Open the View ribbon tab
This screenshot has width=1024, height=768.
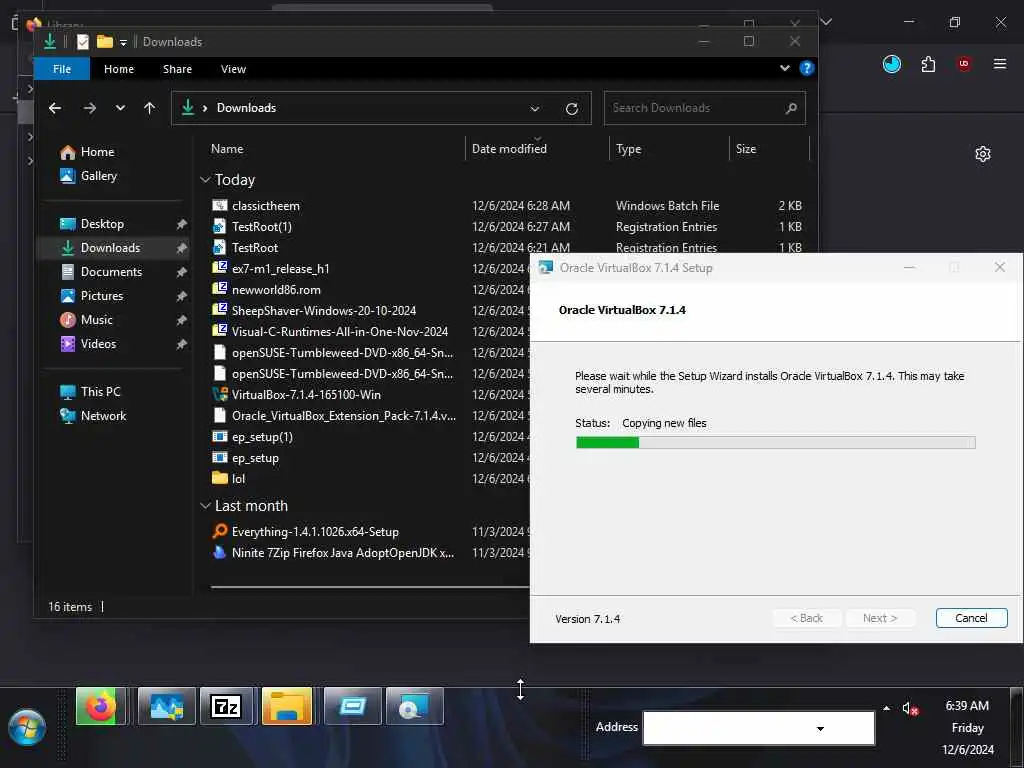click(233, 69)
